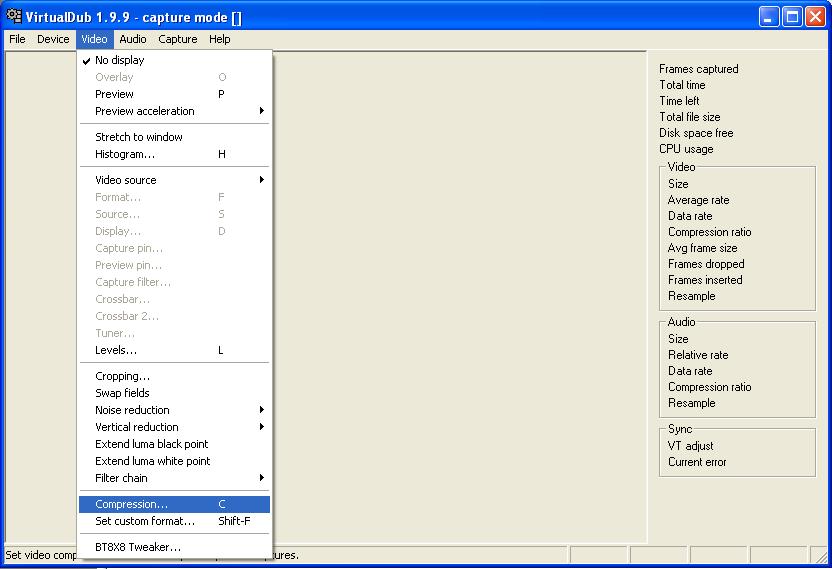Select Preview display mode
832x569 pixels.
pos(175,94)
